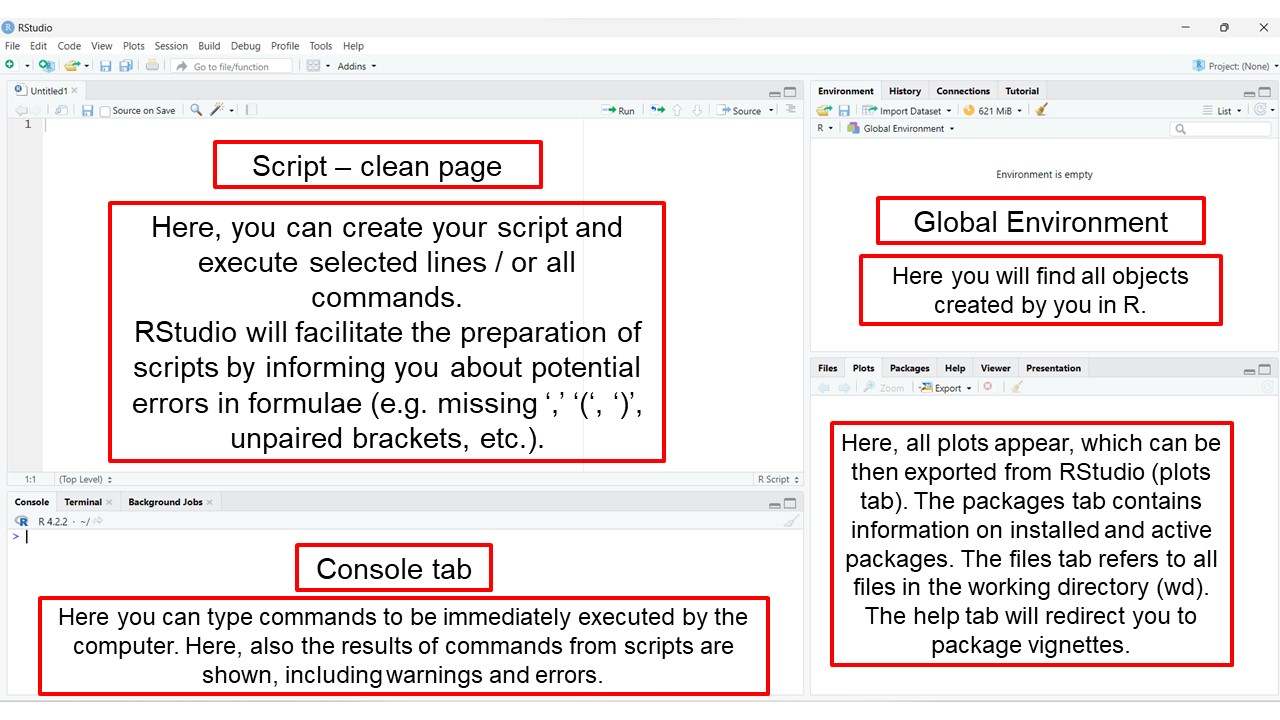The image size is (1280, 720).
Task: Open the code tools magic wand
Action: [x=217, y=110]
